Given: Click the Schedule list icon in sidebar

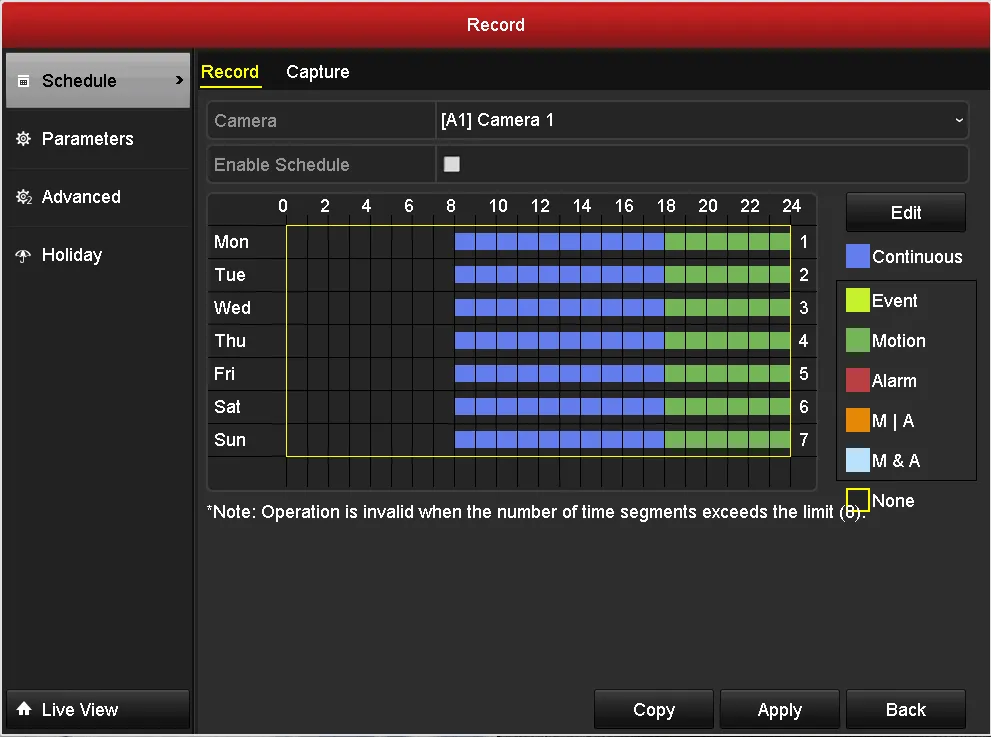Looking at the screenshot, I should coord(24,81).
